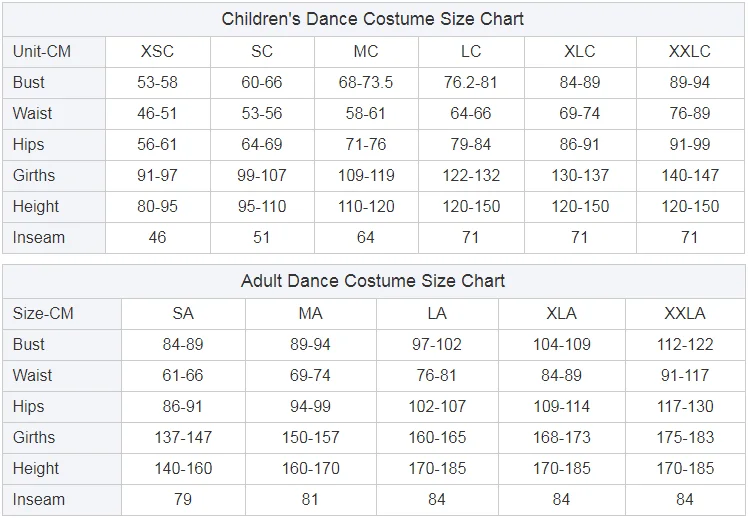Click the SC inseam value 51

pos(262,237)
